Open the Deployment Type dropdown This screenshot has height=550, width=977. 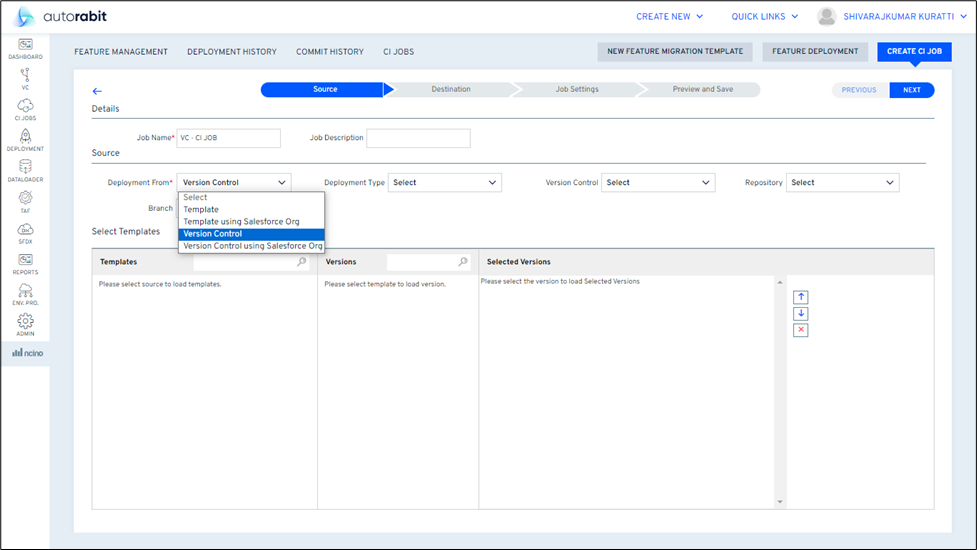444,183
